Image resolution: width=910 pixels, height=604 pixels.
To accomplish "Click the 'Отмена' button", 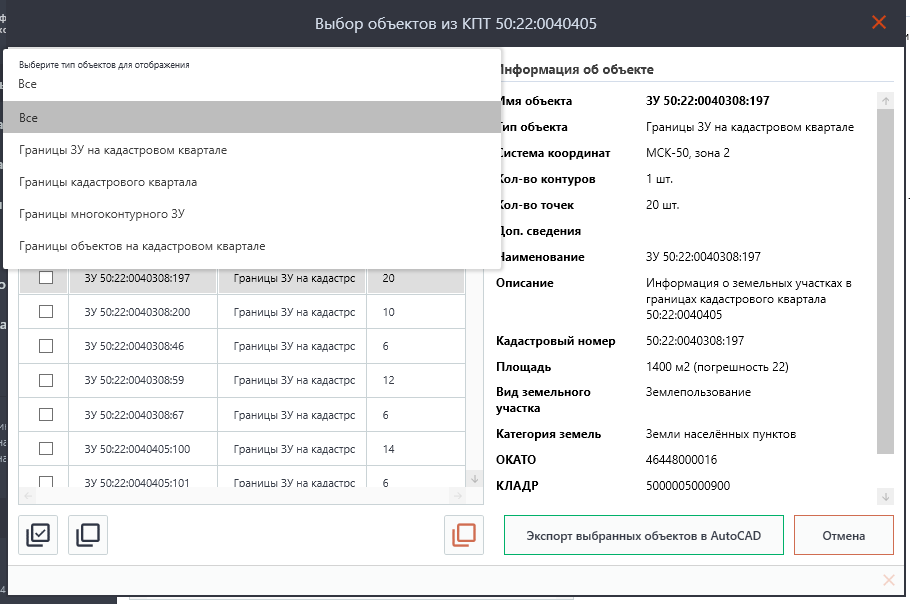I will click(843, 535).
